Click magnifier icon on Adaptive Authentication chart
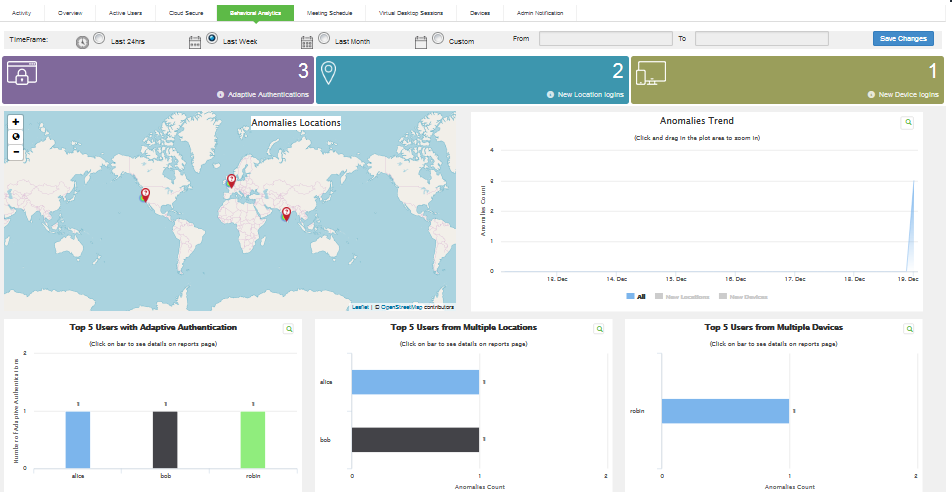 (x=289, y=328)
